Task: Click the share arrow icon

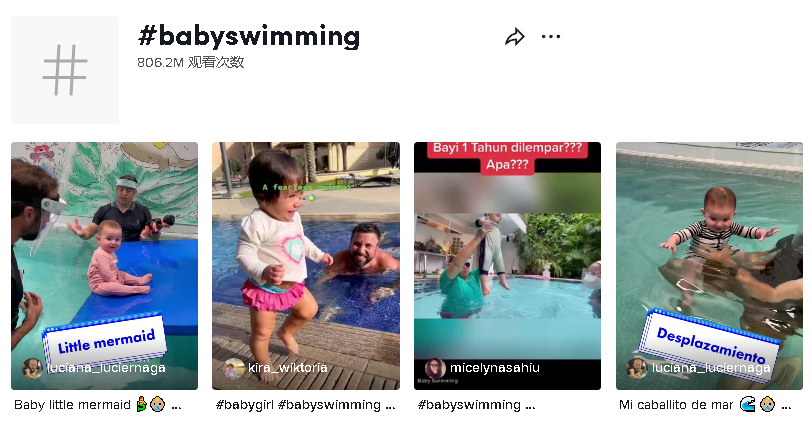Action: click(515, 37)
